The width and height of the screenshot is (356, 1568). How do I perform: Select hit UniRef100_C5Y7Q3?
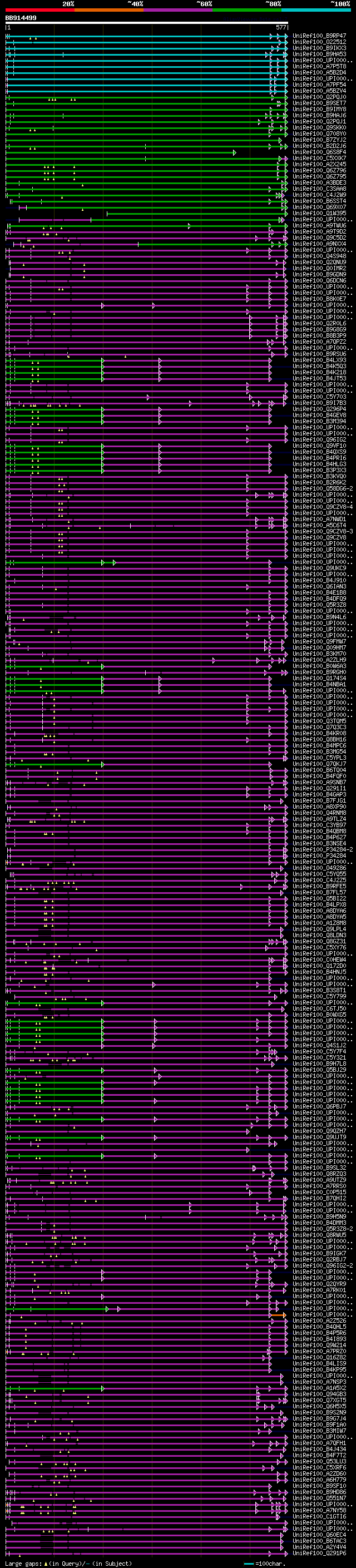click(319, 397)
